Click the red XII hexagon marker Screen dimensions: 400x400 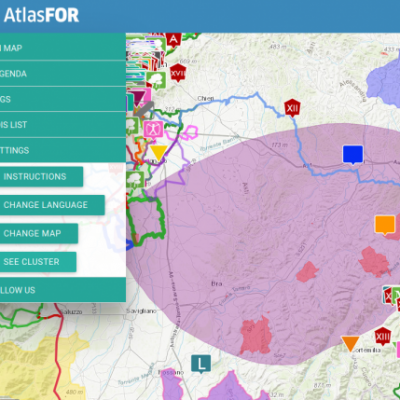click(292, 108)
